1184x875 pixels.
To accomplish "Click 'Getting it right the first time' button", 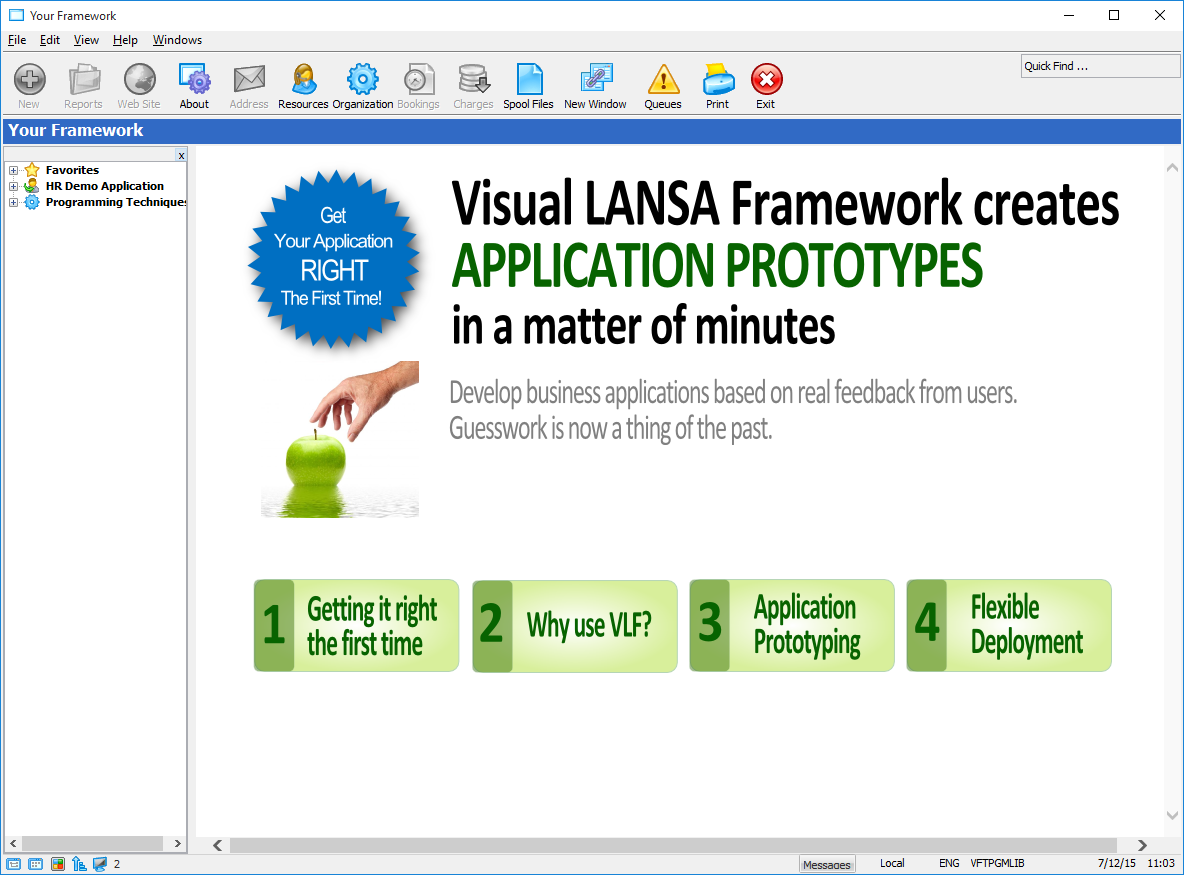I will point(356,626).
